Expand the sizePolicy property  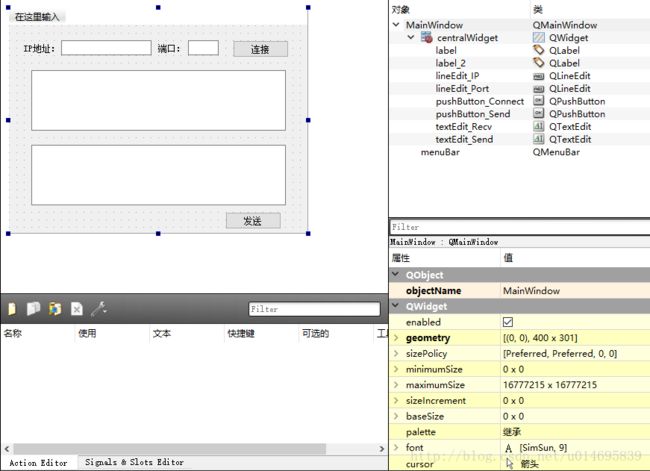(396, 353)
